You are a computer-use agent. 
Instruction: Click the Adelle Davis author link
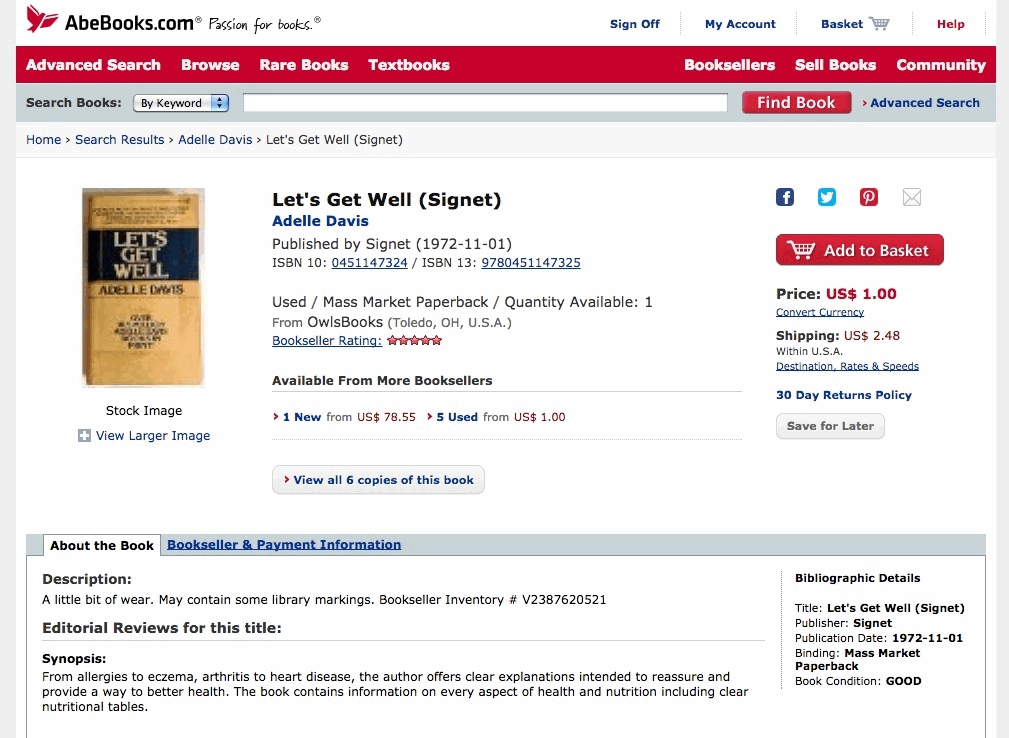tap(320, 221)
